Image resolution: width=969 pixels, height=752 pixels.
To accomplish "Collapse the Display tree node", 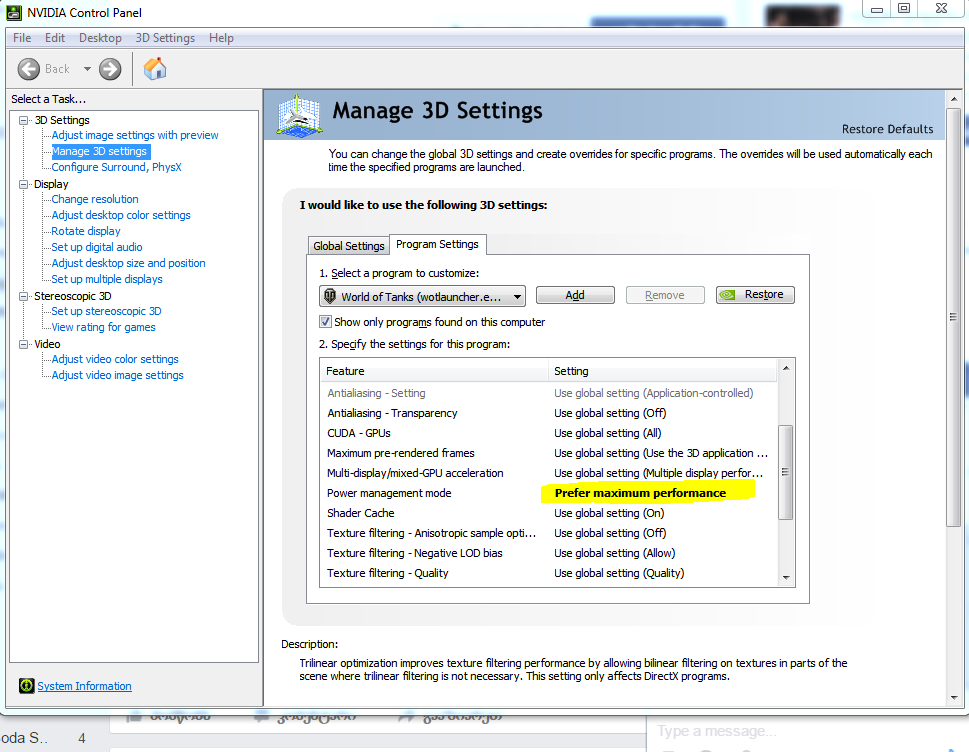I will pyautogui.click(x=24, y=184).
